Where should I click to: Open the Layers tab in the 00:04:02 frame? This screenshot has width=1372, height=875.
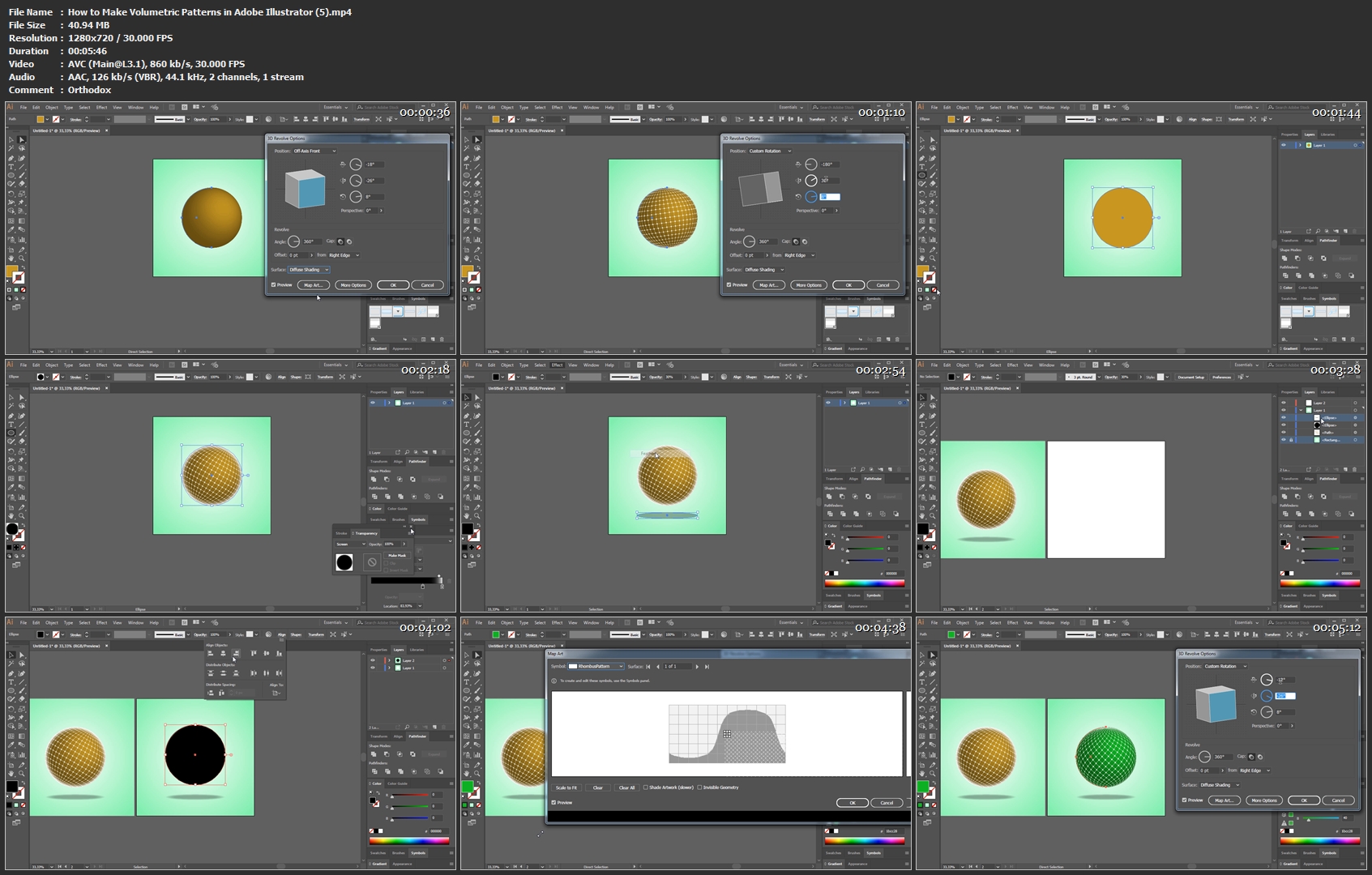point(398,650)
